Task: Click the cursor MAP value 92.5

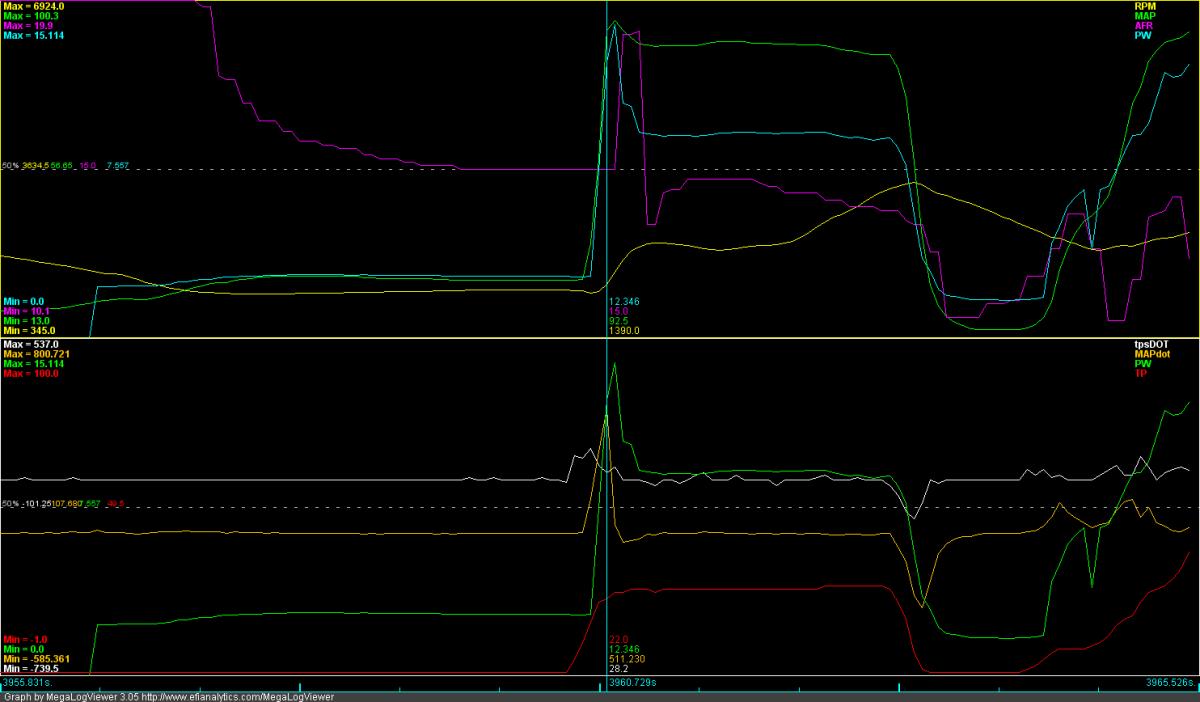Action: pos(619,320)
